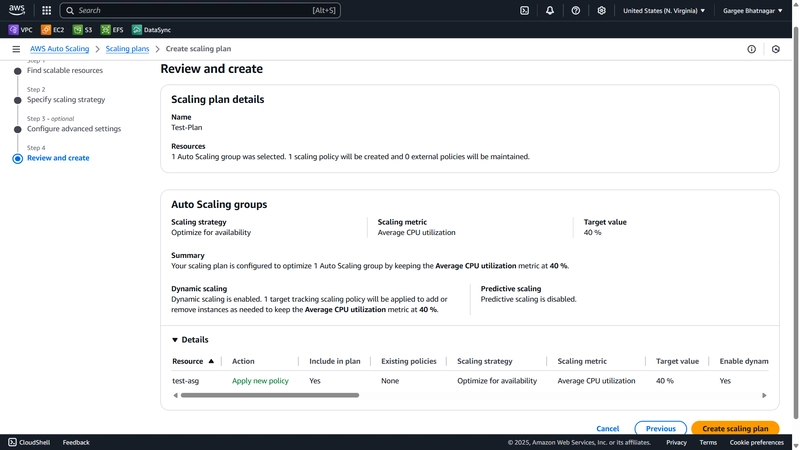Open the EC2 service shortcut
The height and width of the screenshot is (450, 800).
53,30
